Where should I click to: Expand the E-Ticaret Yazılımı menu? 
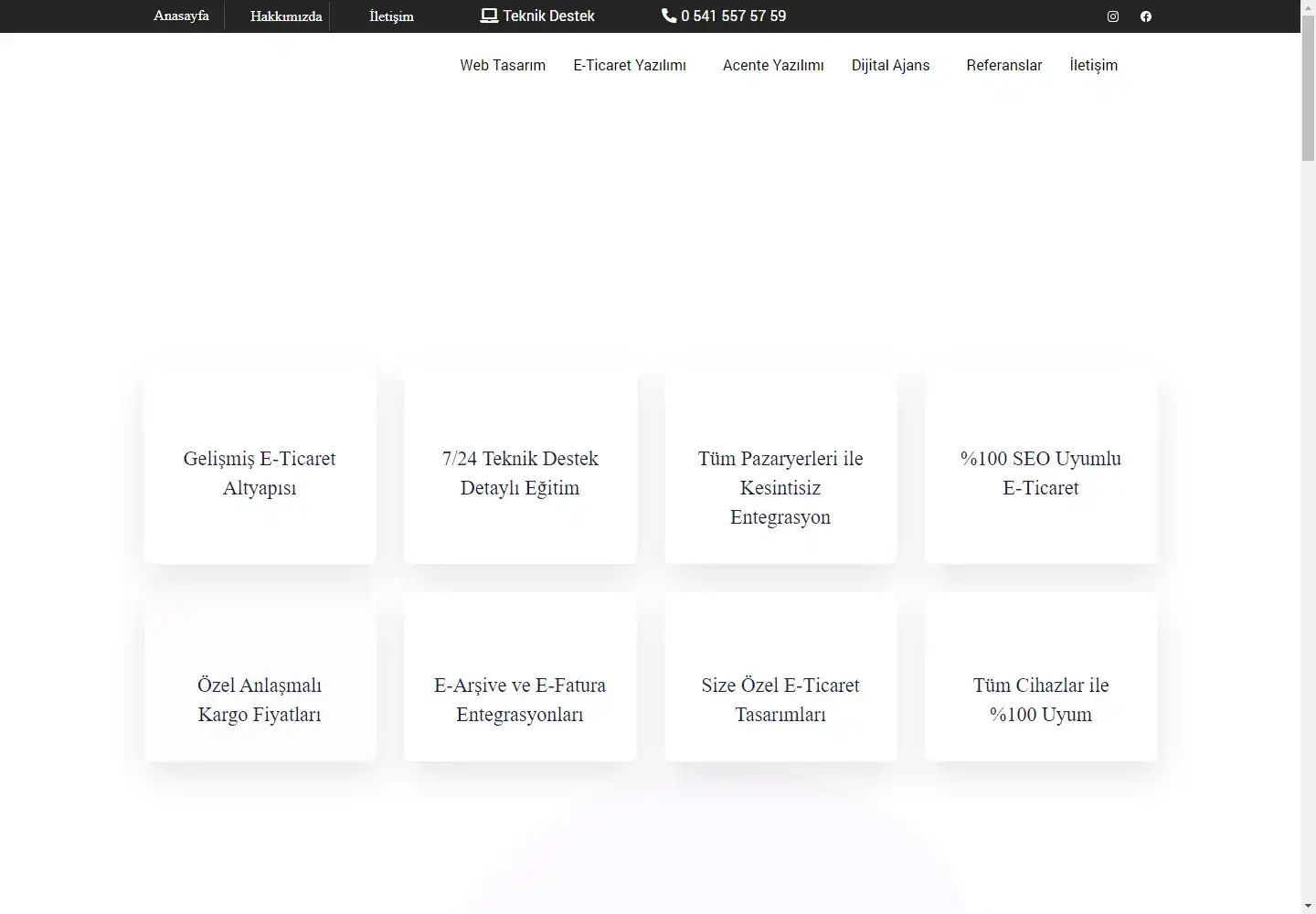pyautogui.click(x=630, y=65)
